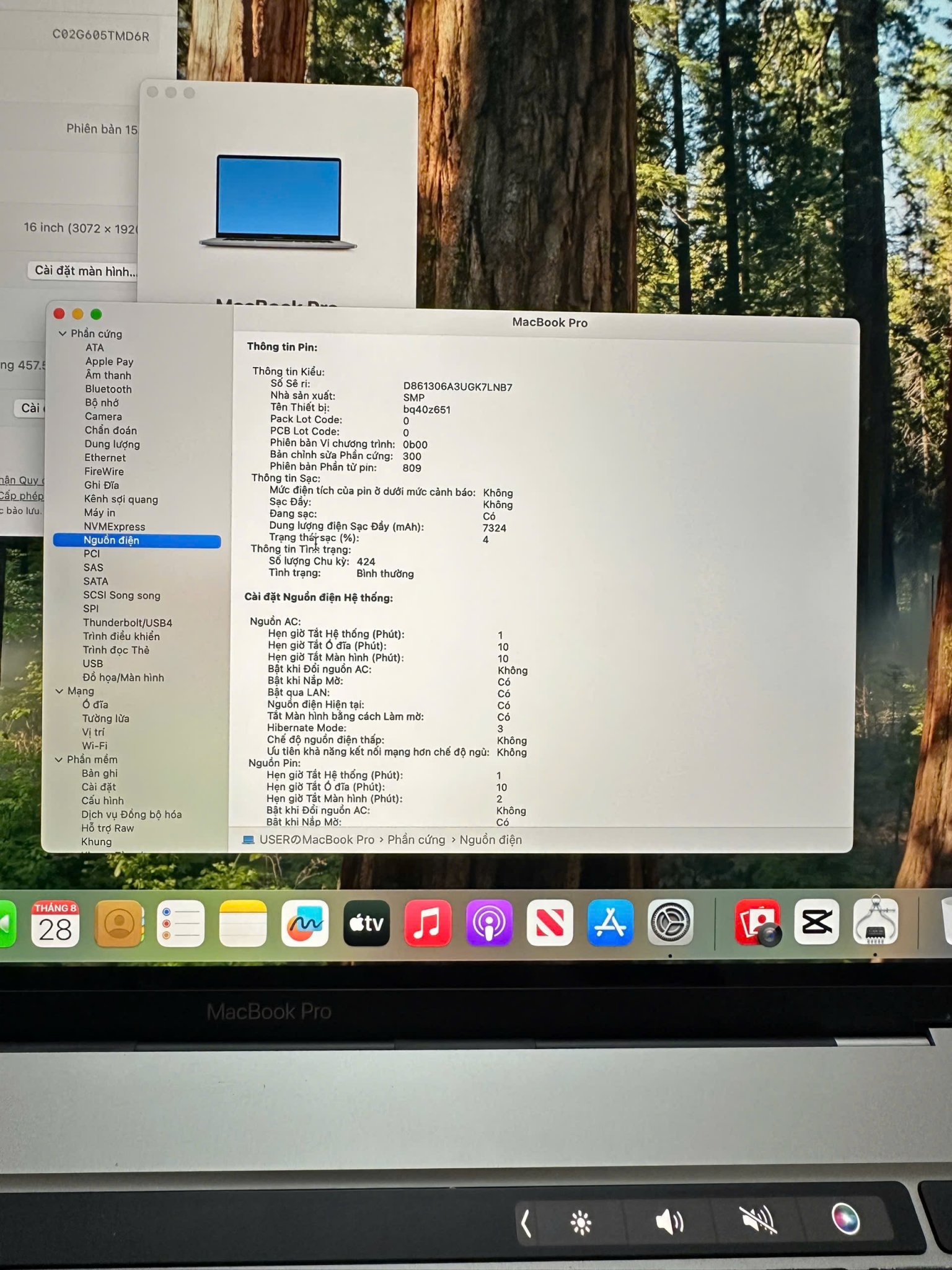This screenshot has height=1270, width=952.
Task: Click Cài đặt màn hình button
Action: [x=84, y=271]
